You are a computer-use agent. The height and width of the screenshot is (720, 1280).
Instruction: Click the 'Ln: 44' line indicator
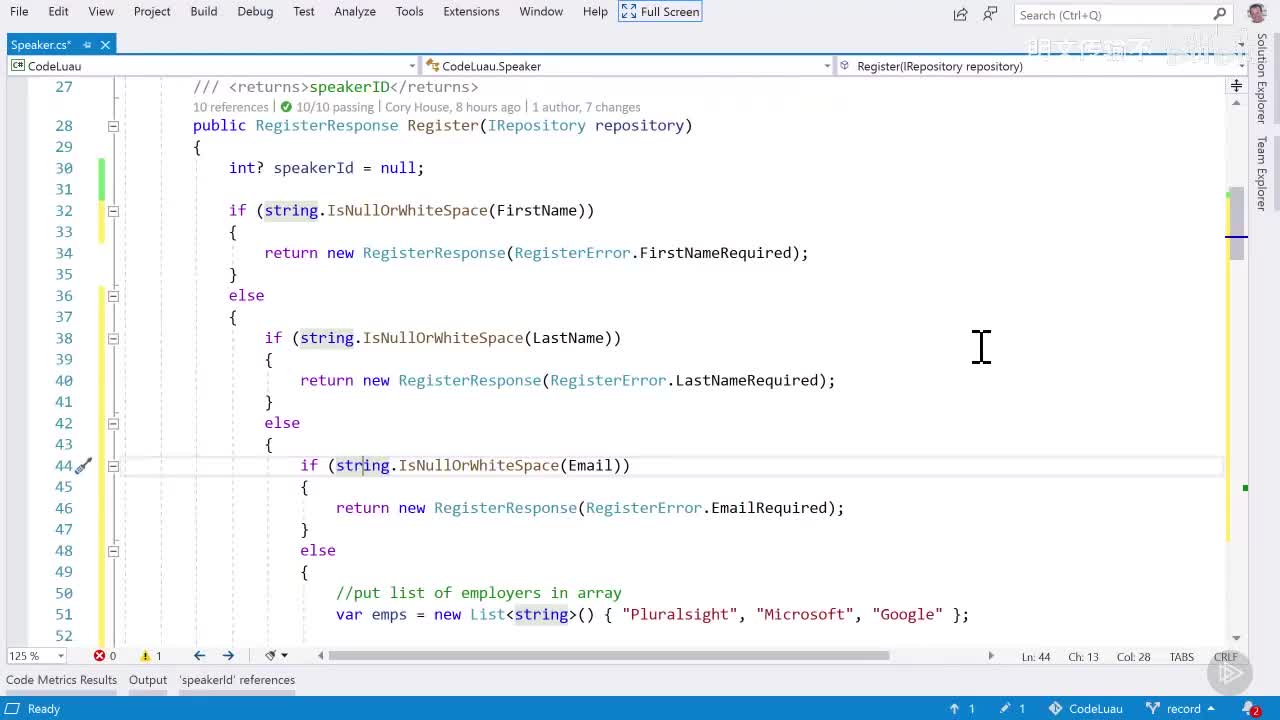click(x=1036, y=657)
